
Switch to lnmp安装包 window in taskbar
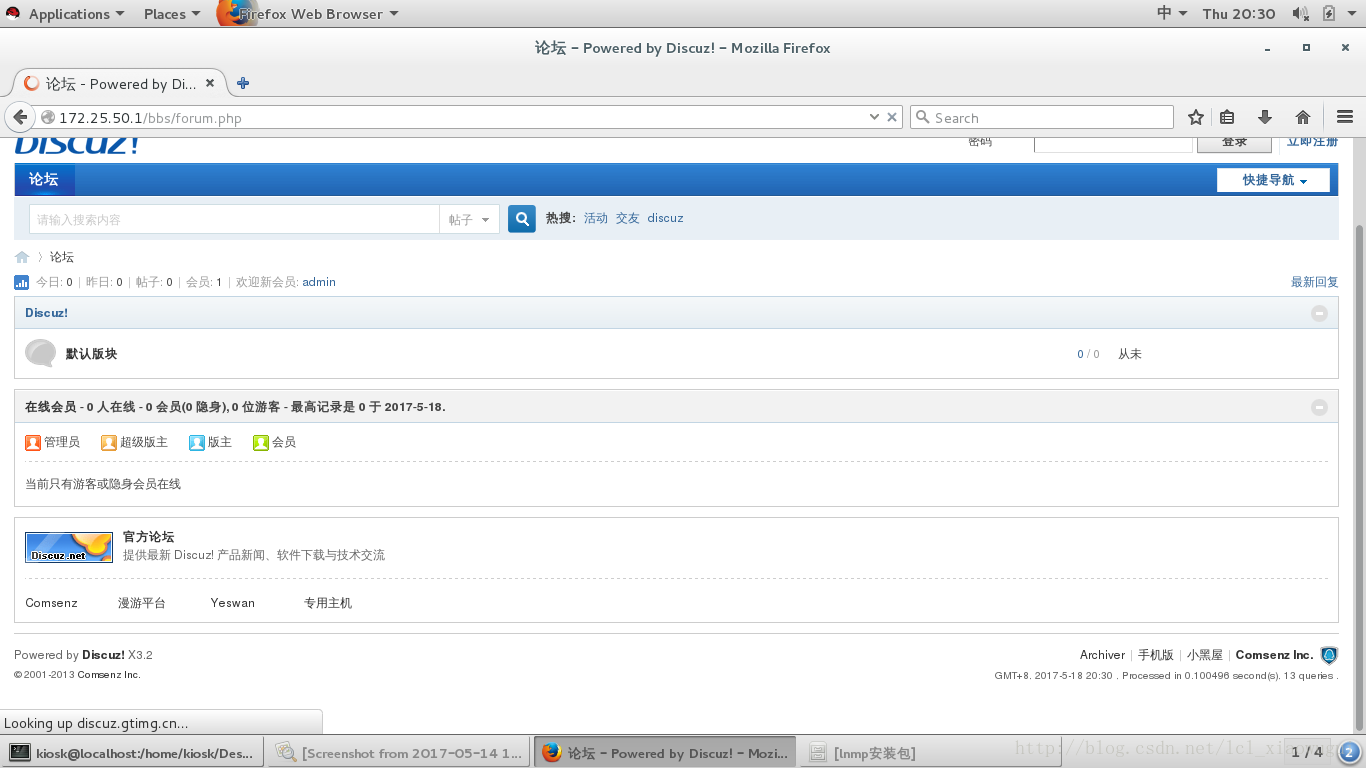tap(930, 752)
